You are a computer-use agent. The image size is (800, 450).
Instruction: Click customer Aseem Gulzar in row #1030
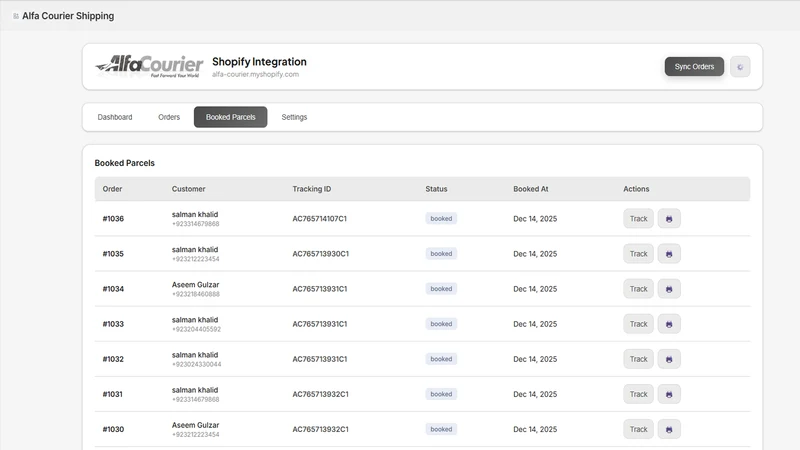pyautogui.click(x=195, y=425)
